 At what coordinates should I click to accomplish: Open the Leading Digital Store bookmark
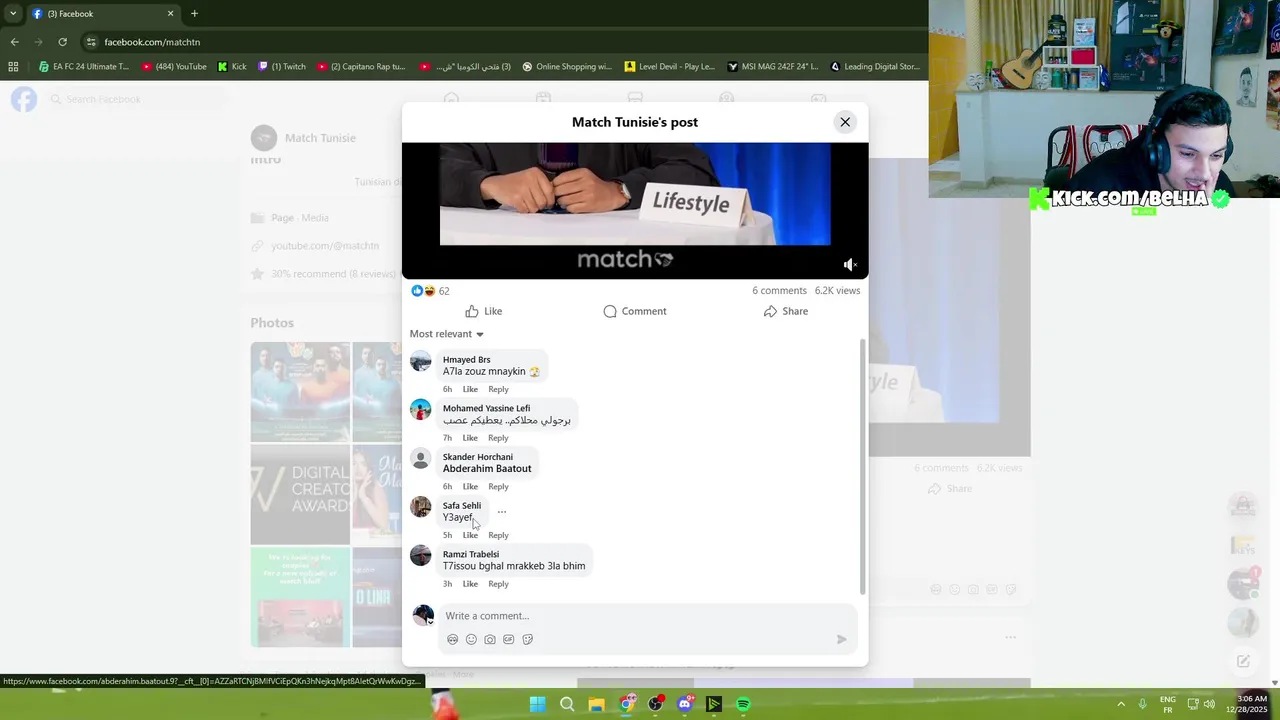click(x=873, y=67)
